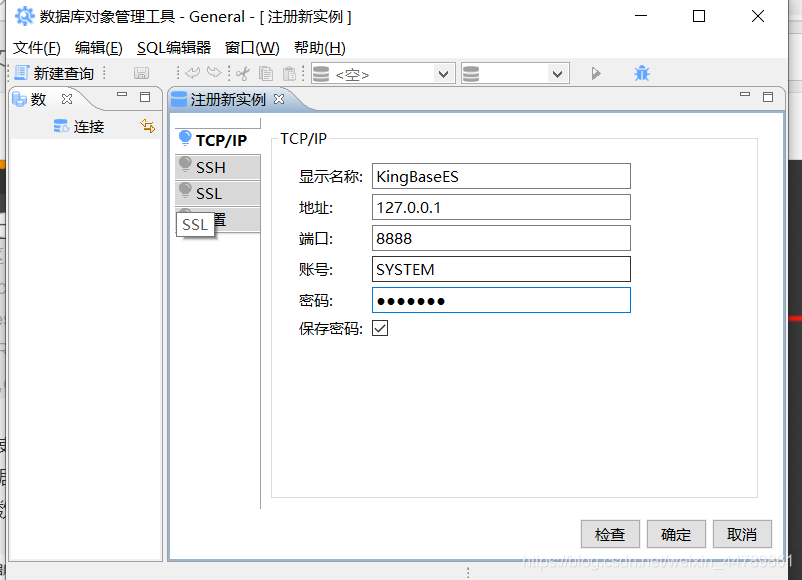Click the 密码 password field

(501, 300)
